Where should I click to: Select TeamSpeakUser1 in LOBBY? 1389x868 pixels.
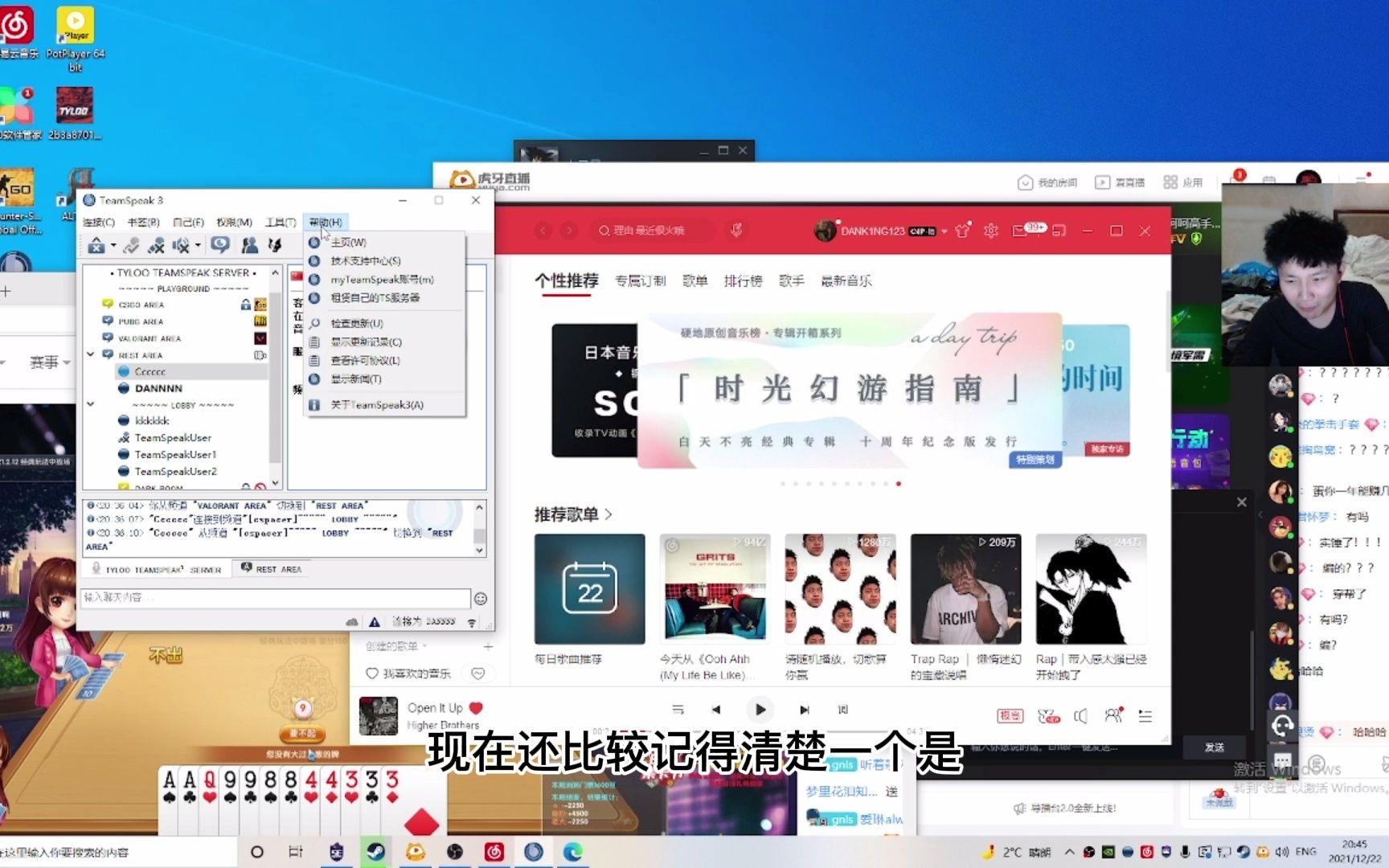pyautogui.click(x=175, y=455)
